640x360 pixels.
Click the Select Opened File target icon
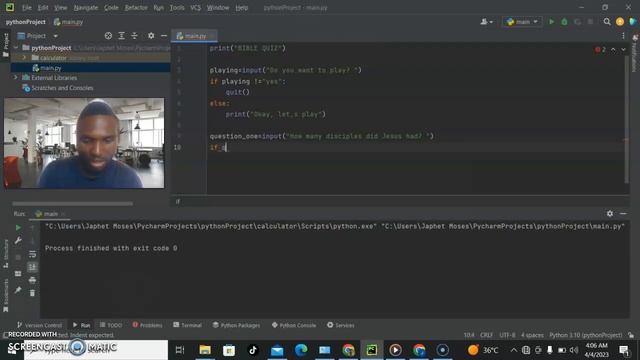(x=108, y=36)
